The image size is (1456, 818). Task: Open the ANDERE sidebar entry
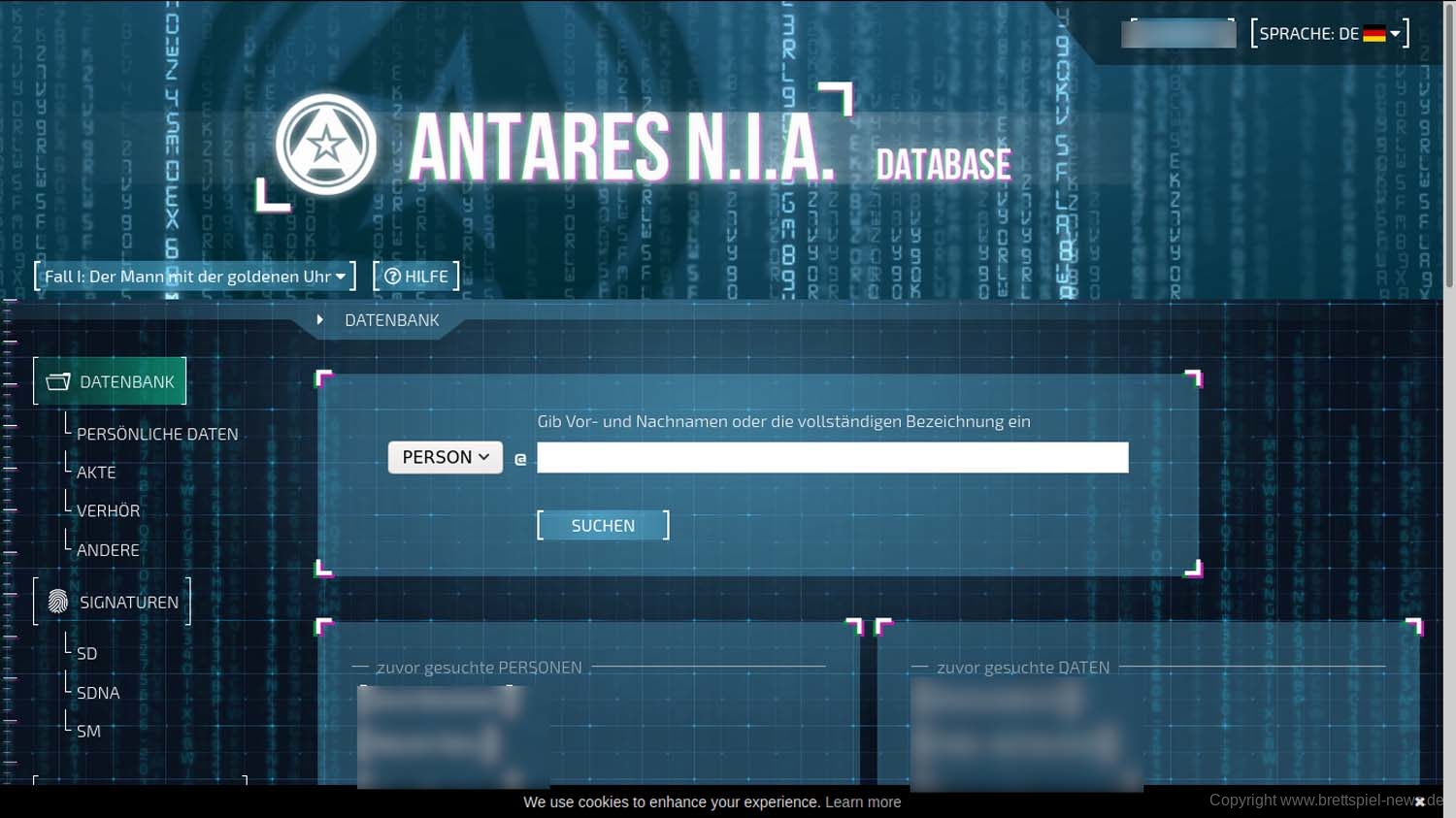108,550
